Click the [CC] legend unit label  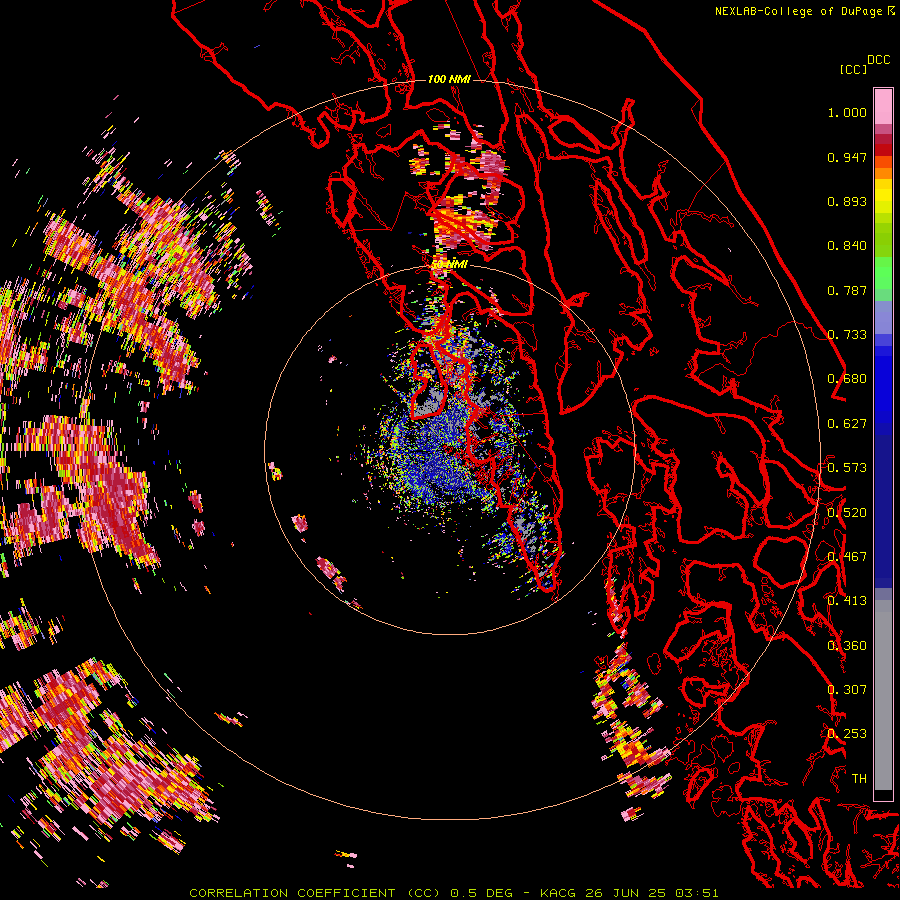[x=853, y=69]
